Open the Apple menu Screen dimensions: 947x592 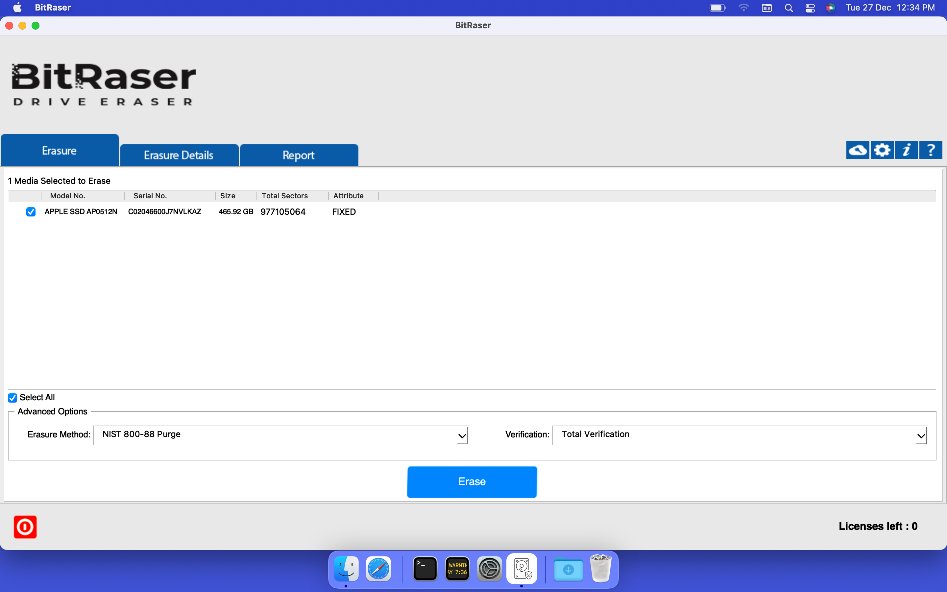click(x=17, y=7)
